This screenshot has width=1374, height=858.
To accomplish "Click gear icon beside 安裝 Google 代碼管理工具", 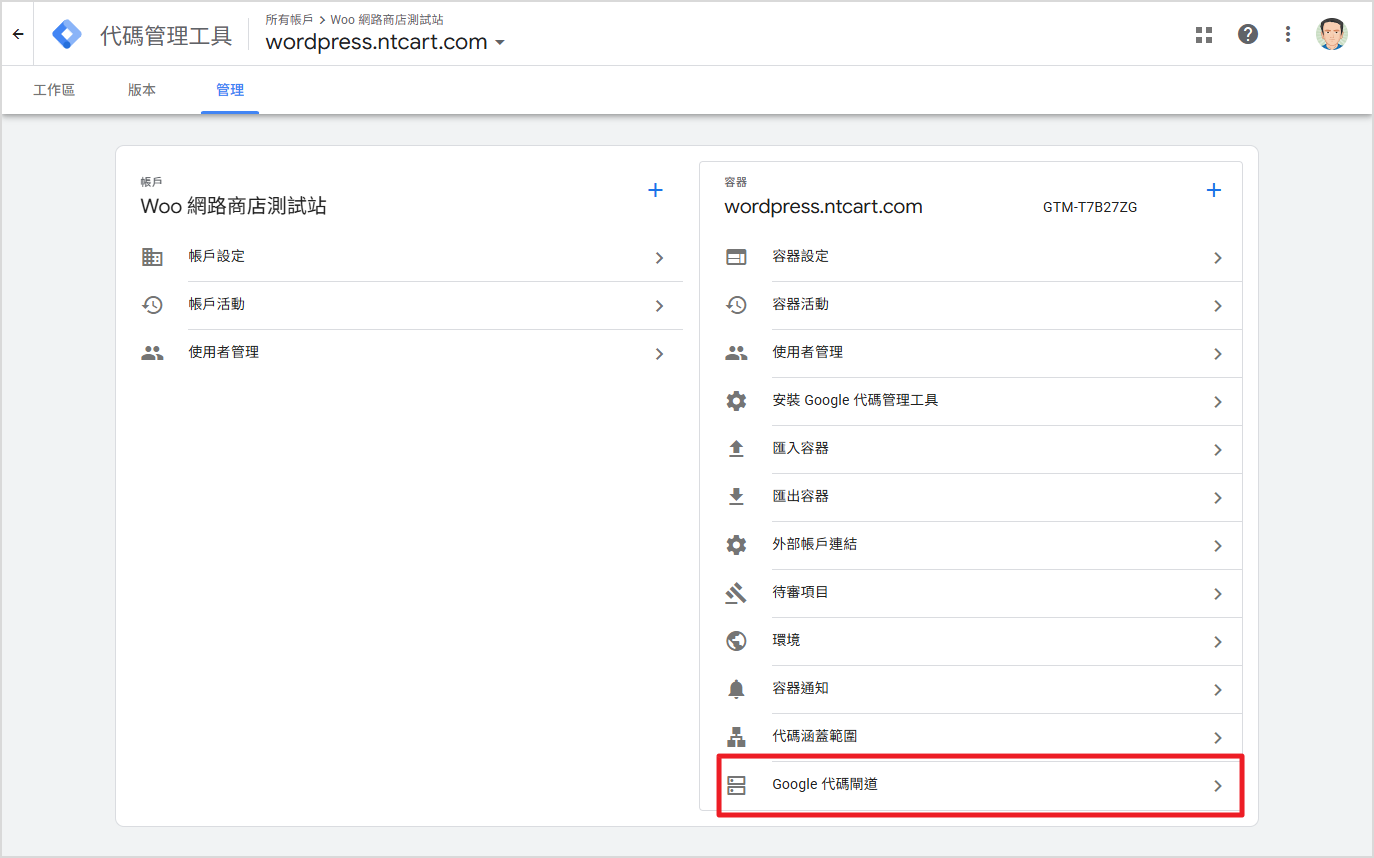I will tap(736, 401).
